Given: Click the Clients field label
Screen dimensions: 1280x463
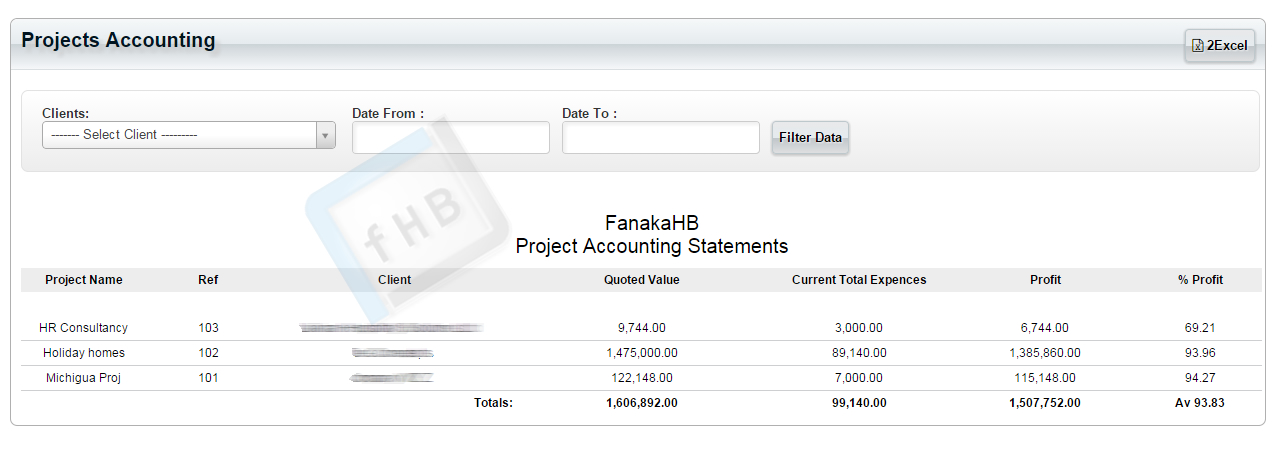Looking at the screenshot, I should click(x=66, y=114).
